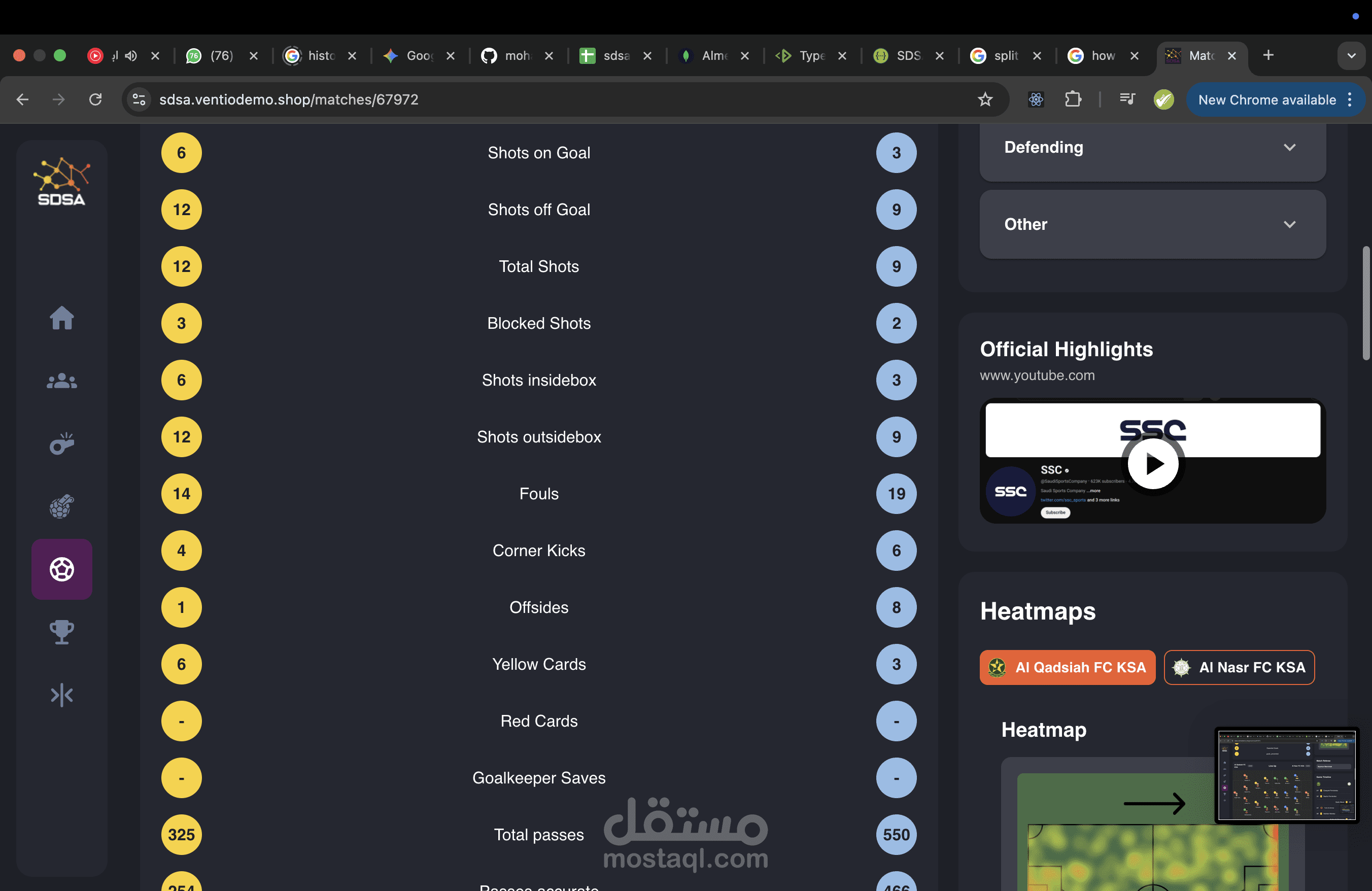Click the referee whistle sidebar icon
The width and height of the screenshot is (1372, 891).
(x=62, y=444)
